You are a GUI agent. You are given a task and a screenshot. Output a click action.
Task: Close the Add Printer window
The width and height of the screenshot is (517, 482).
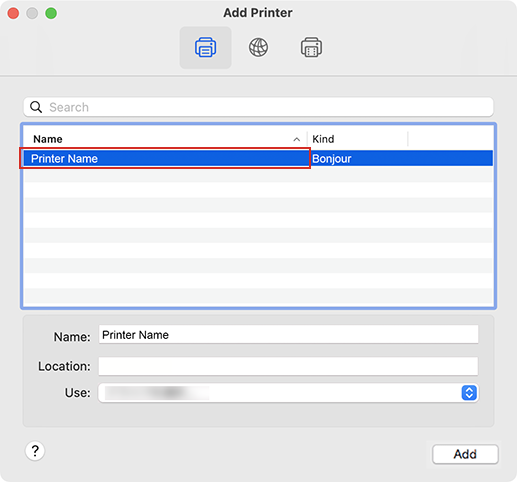point(13,13)
